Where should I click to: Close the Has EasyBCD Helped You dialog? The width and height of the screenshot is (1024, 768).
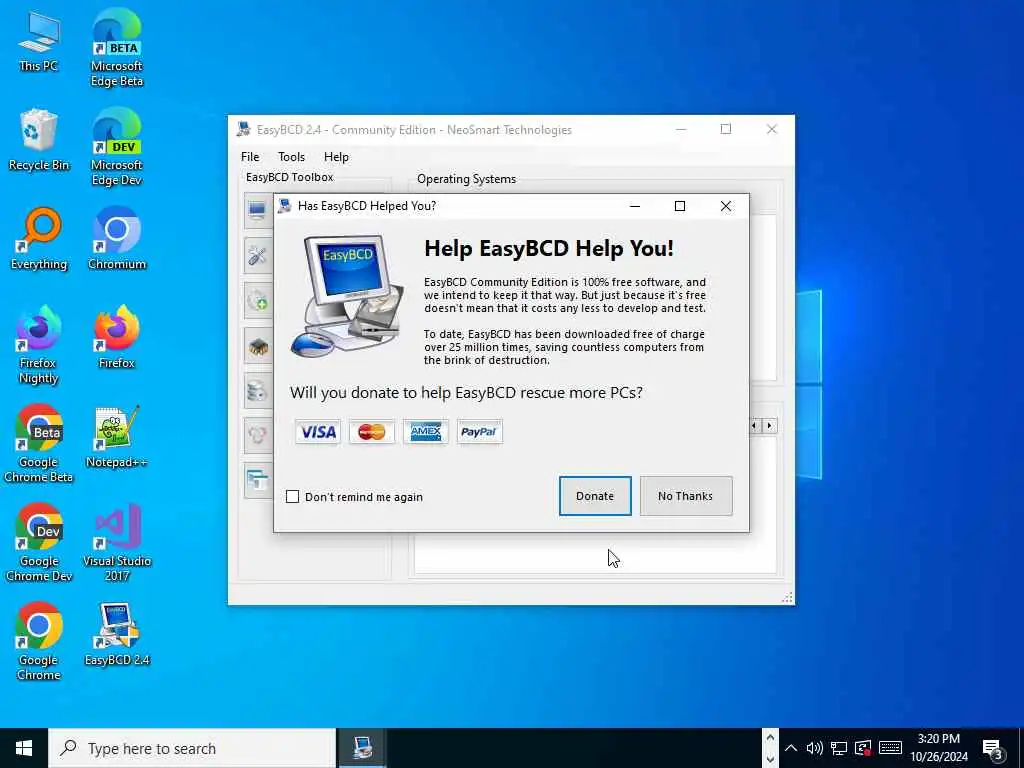pos(726,206)
